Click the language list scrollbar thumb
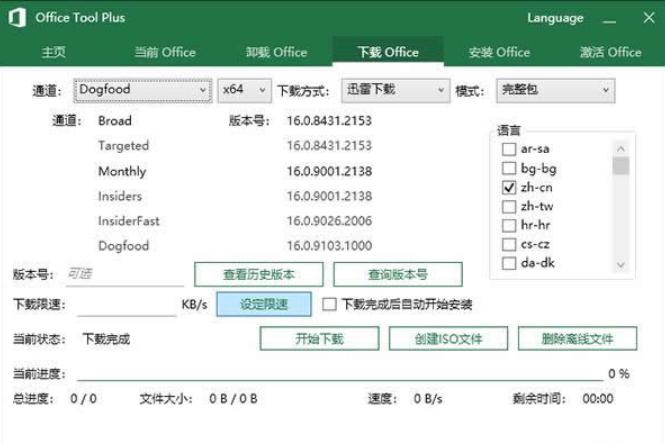The height and width of the screenshot is (444, 665). pos(620,165)
